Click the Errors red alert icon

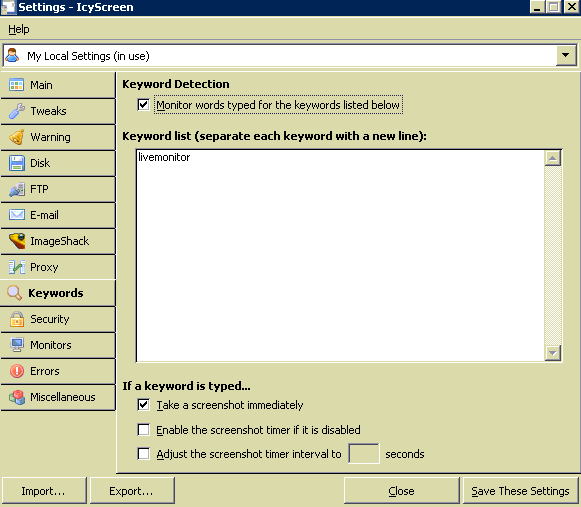(x=16, y=371)
